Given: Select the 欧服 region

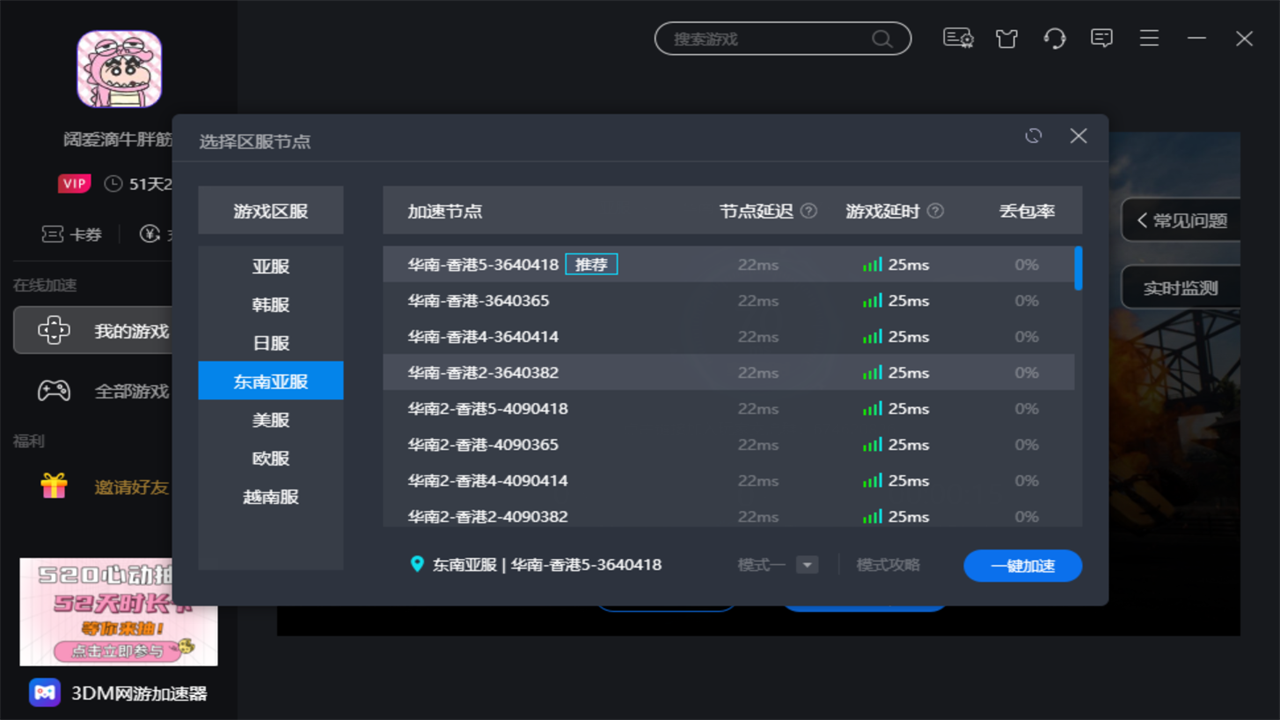Looking at the screenshot, I should 271,458.
